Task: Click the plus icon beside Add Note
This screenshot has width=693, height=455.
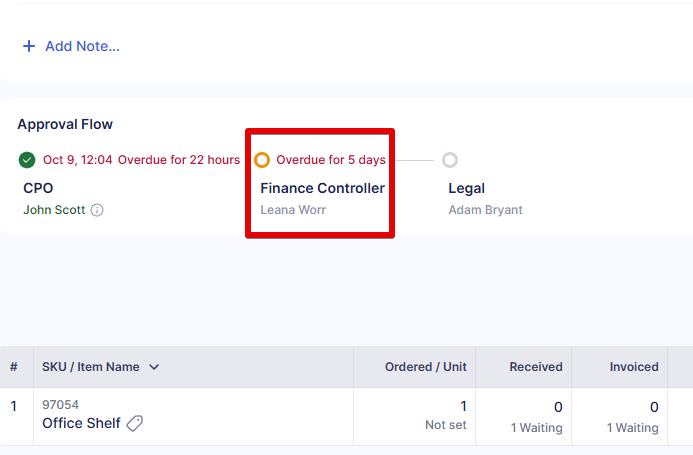Action: [x=28, y=46]
